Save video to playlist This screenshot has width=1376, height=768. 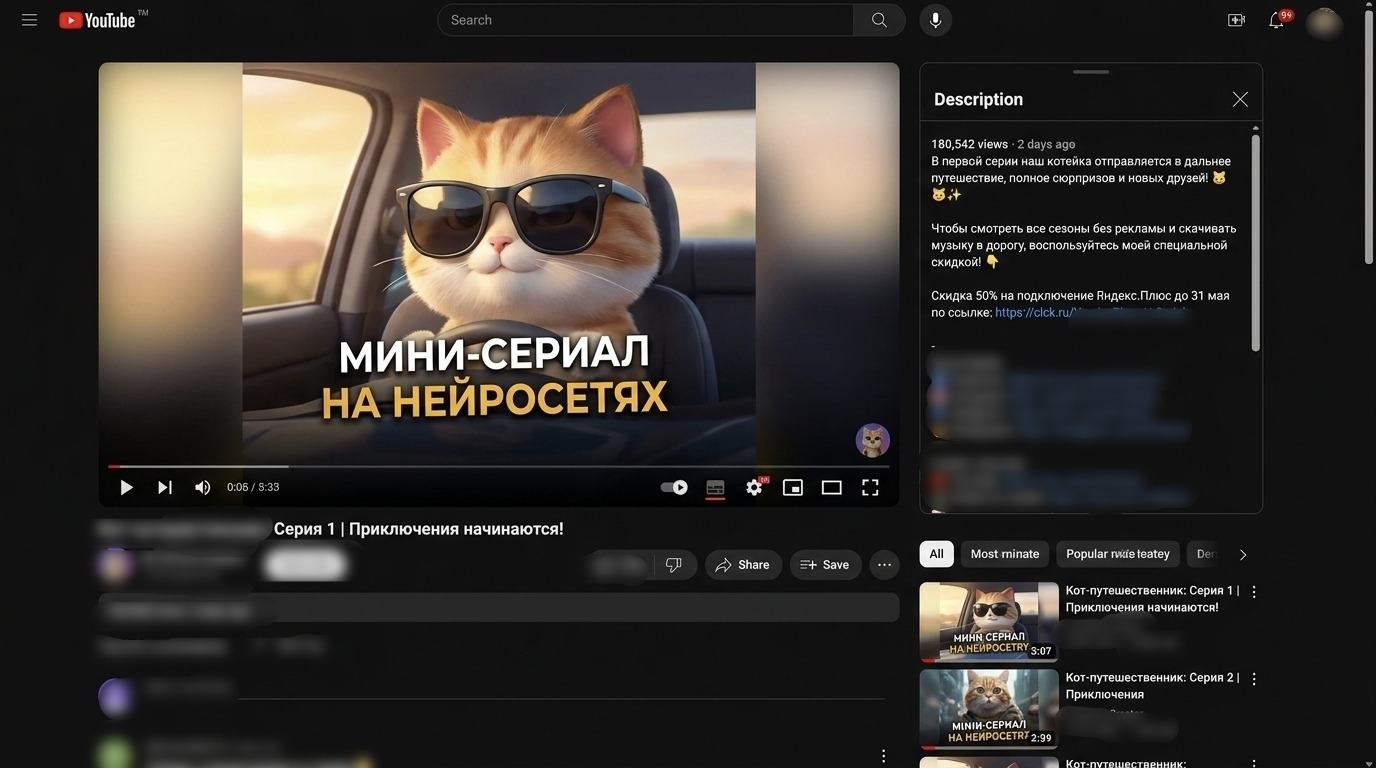[x=825, y=565]
